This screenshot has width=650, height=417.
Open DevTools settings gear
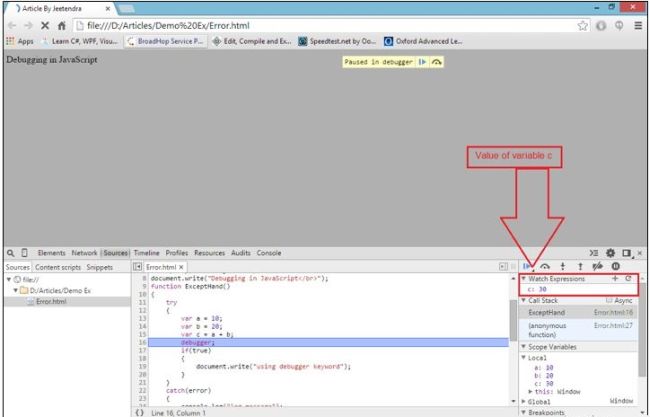[611, 253]
